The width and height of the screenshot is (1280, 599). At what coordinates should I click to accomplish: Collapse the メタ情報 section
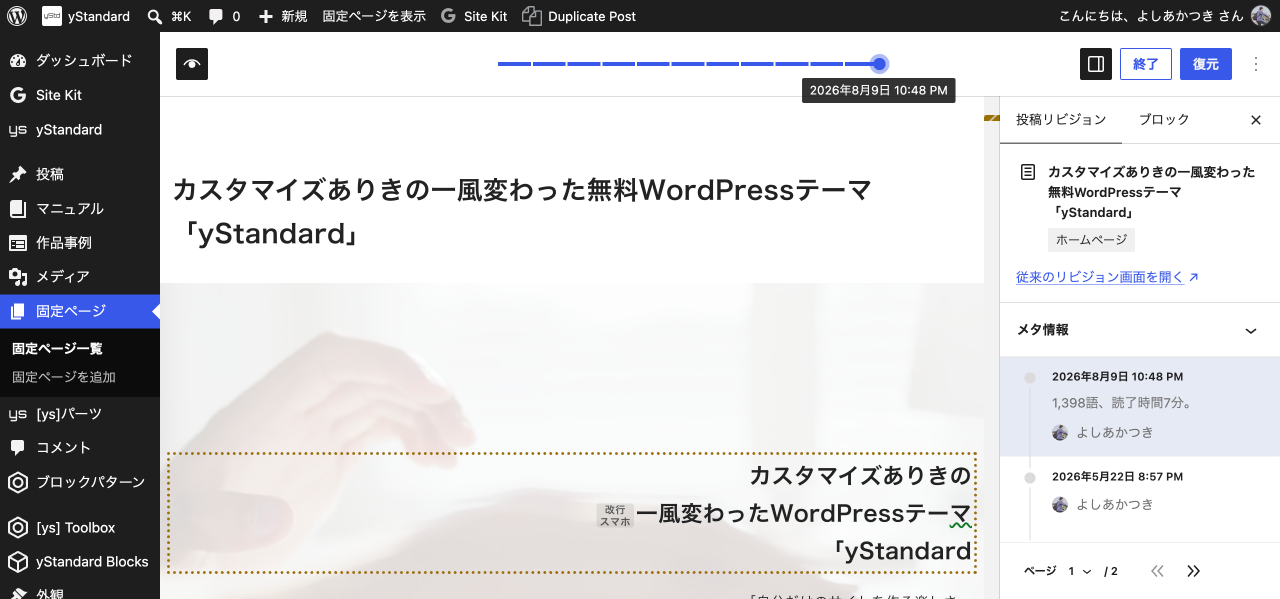(x=1140, y=330)
